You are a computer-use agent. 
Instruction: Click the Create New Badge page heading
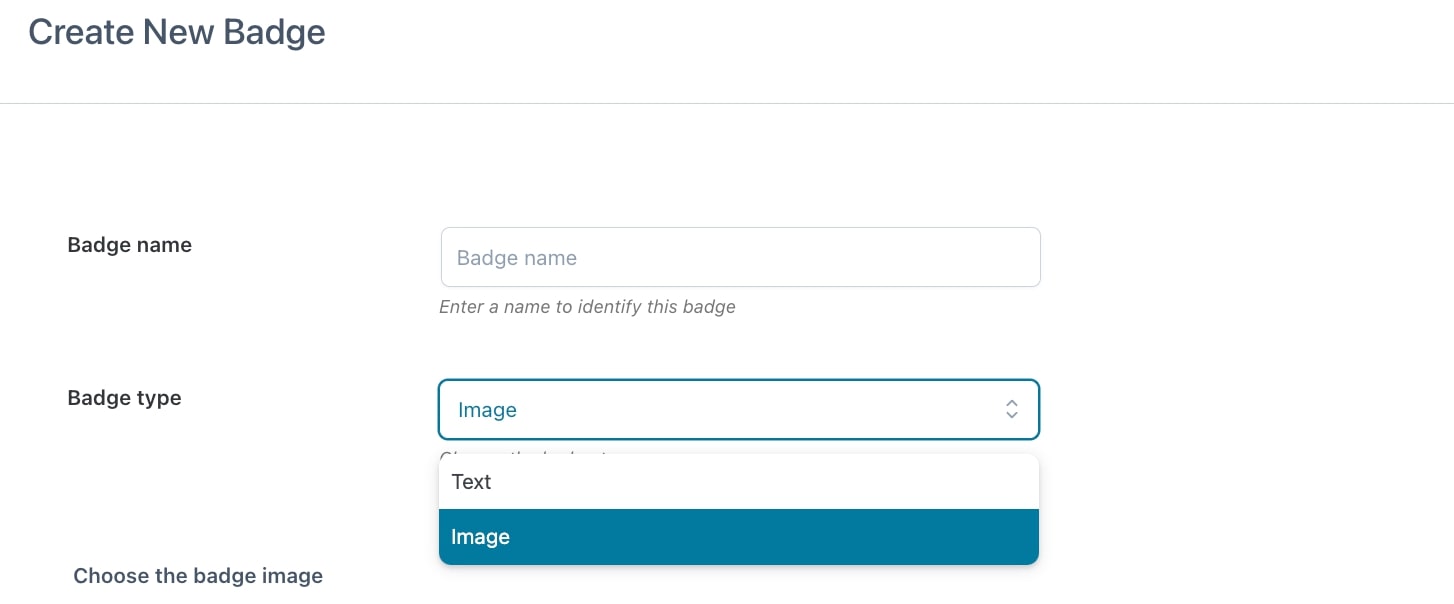coord(177,32)
